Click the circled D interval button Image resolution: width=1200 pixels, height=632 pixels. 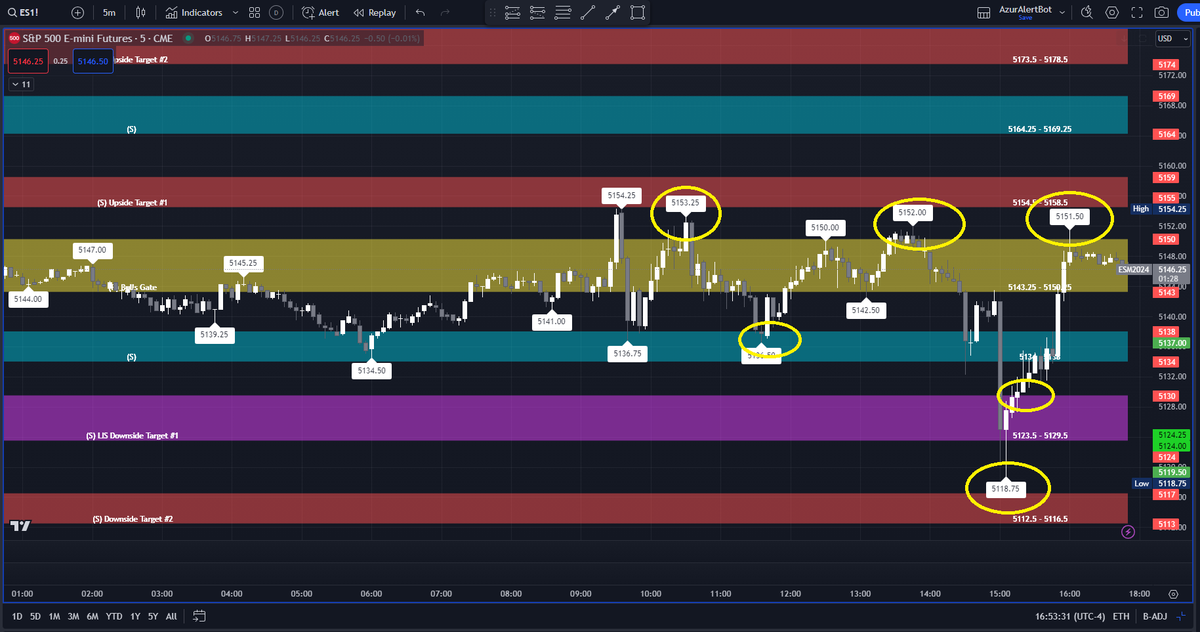[276, 13]
